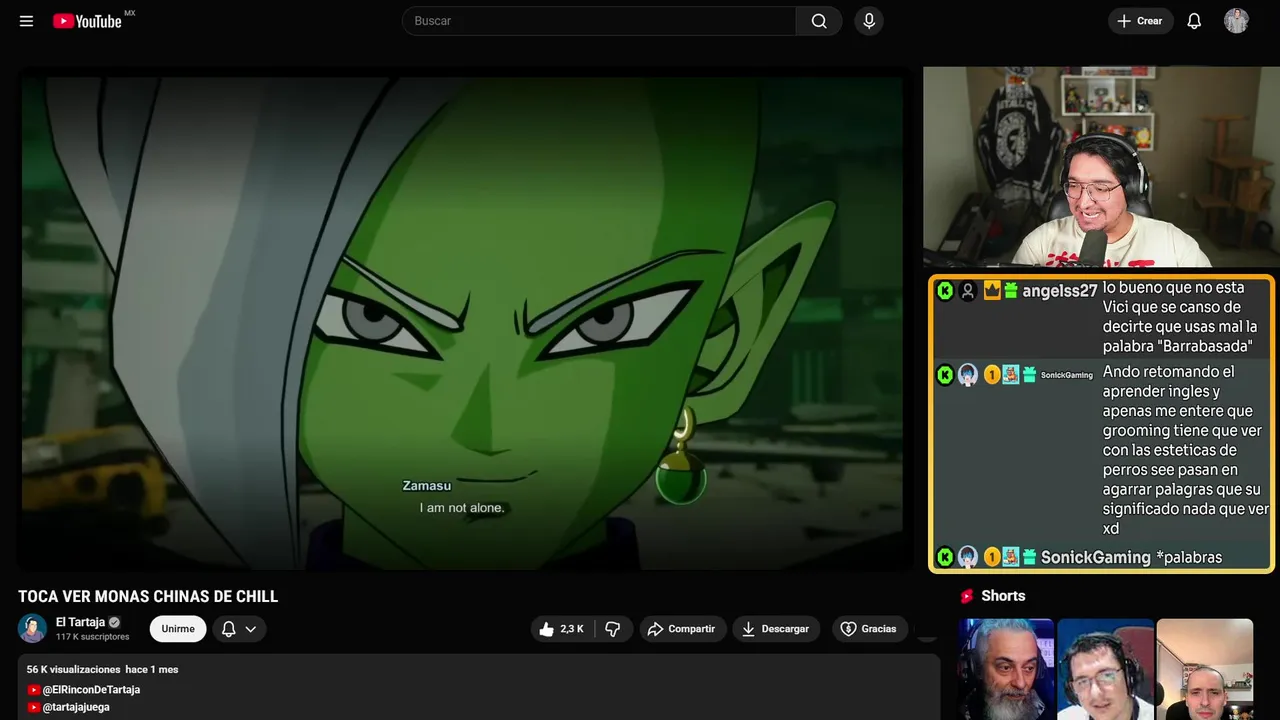This screenshot has height=720, width=1280.
Task: Open the first Short with bearded man
Action: [1006, 669]
